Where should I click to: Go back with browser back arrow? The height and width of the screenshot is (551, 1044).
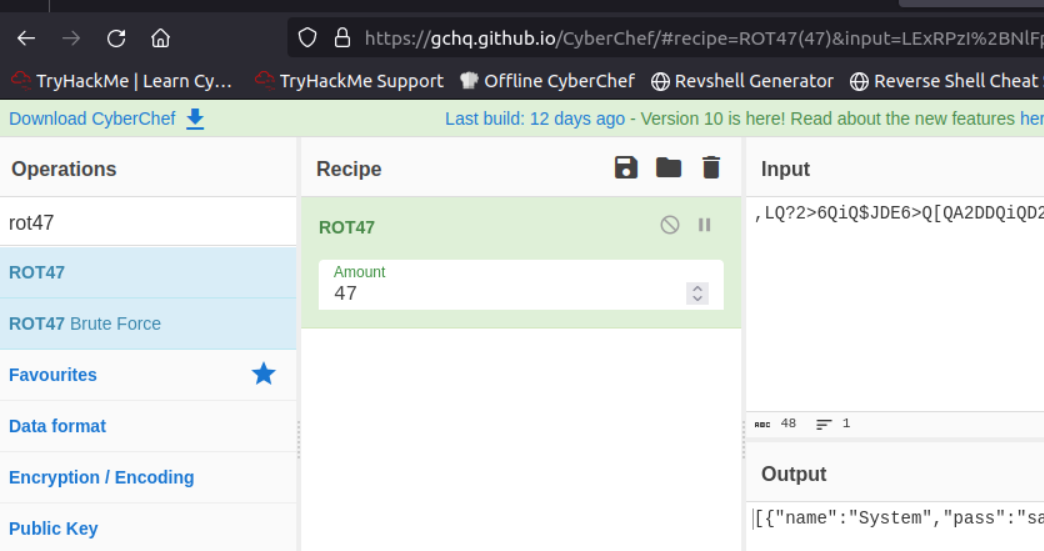(26, 38)
